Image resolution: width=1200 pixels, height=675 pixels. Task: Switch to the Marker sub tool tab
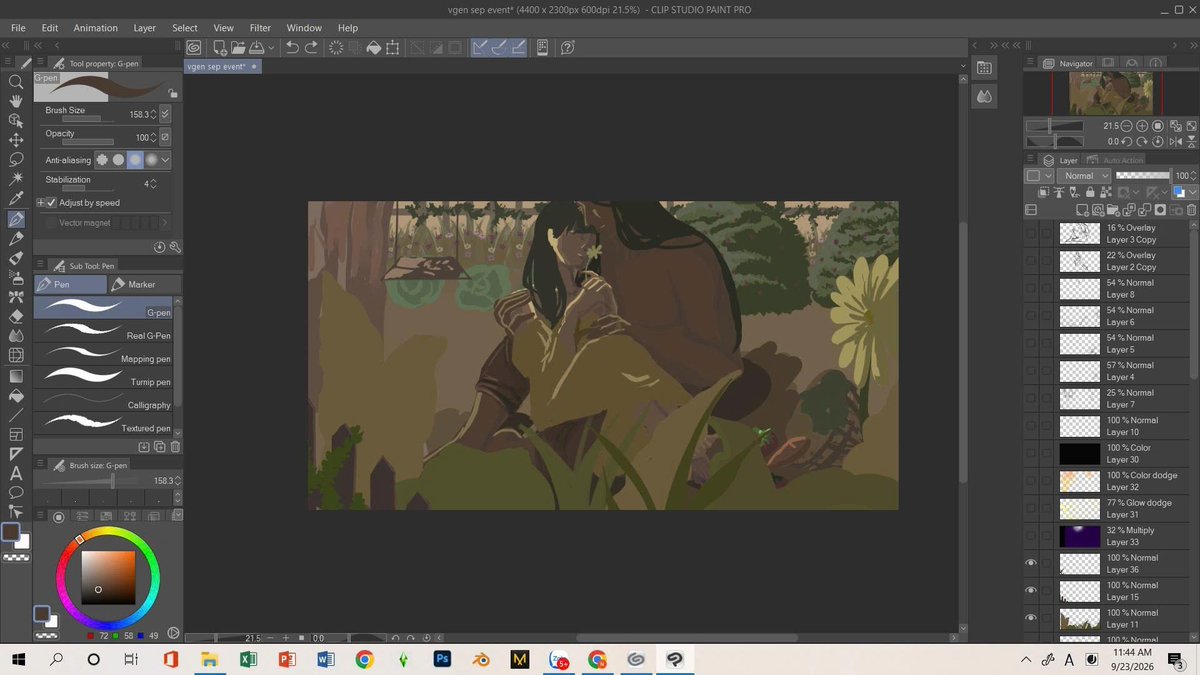145,284
